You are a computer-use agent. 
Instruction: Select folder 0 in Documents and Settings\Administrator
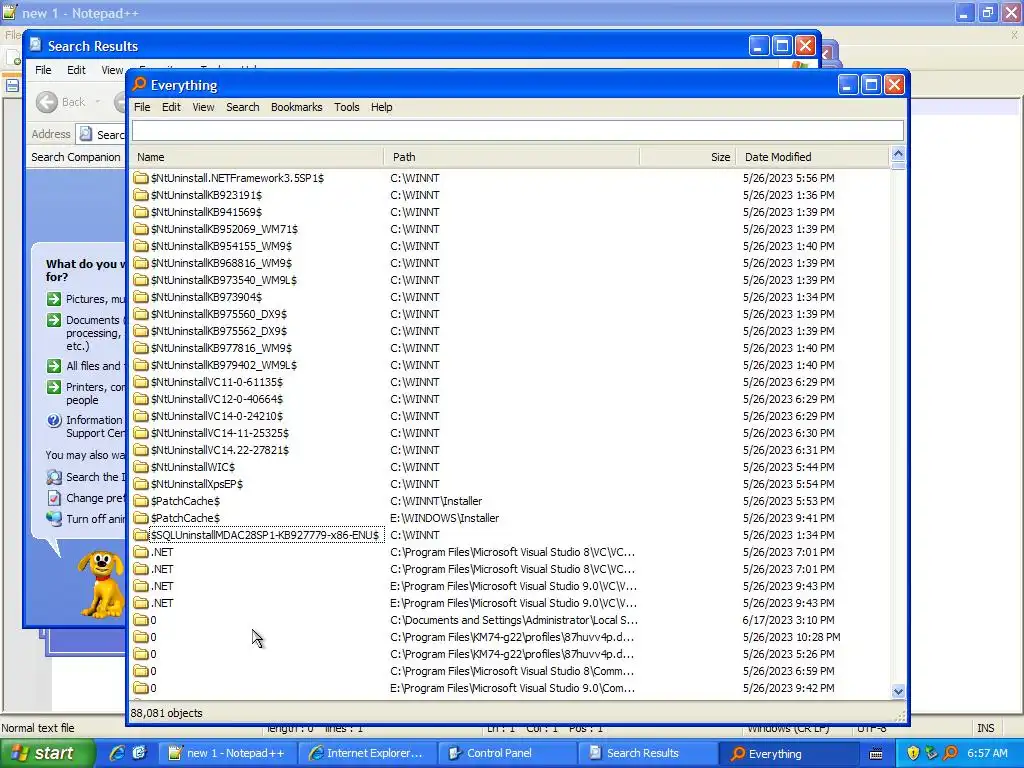[x=153, y=620]
